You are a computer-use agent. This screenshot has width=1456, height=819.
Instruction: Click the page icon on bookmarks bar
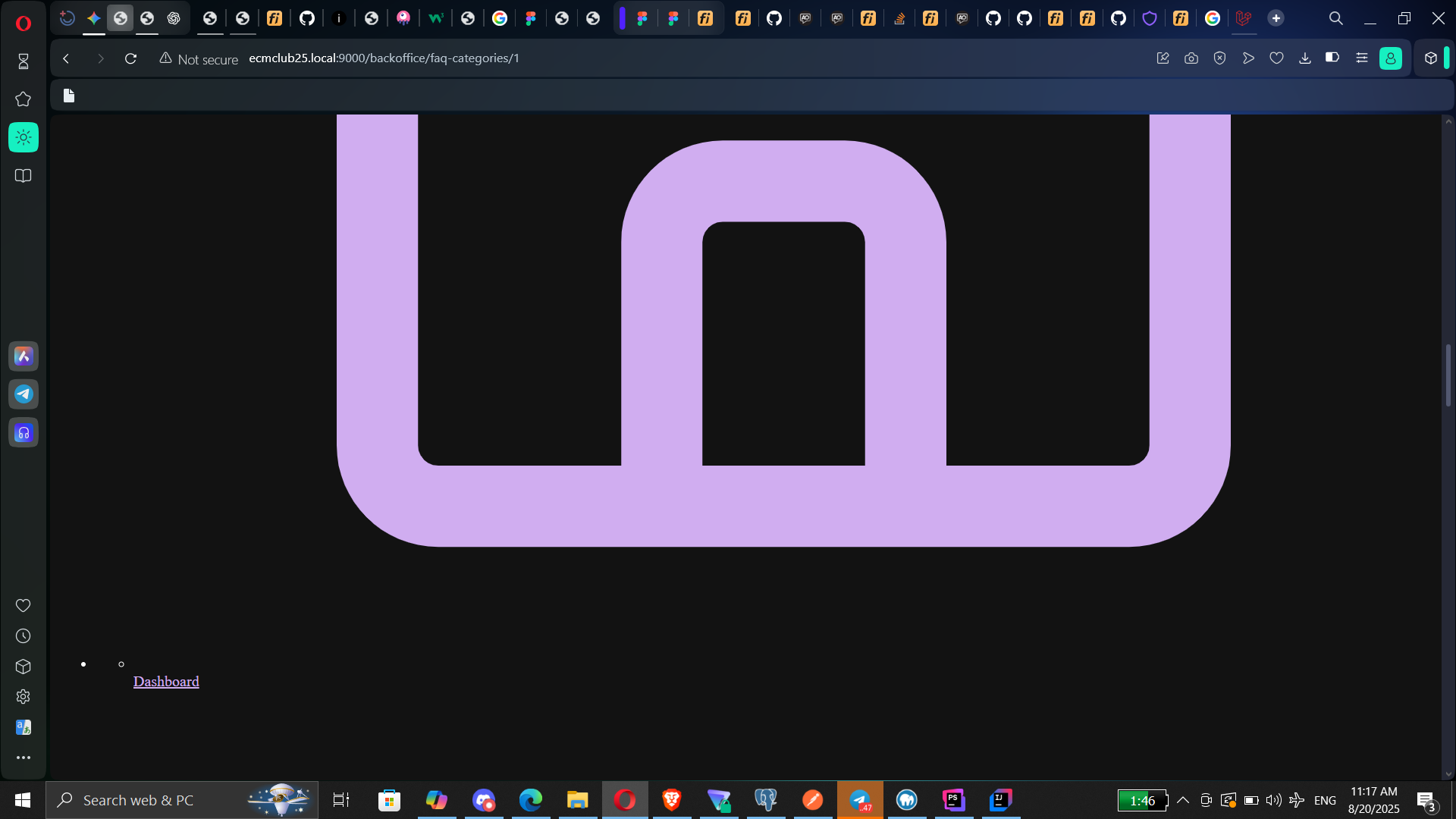[x=69, y=96]
